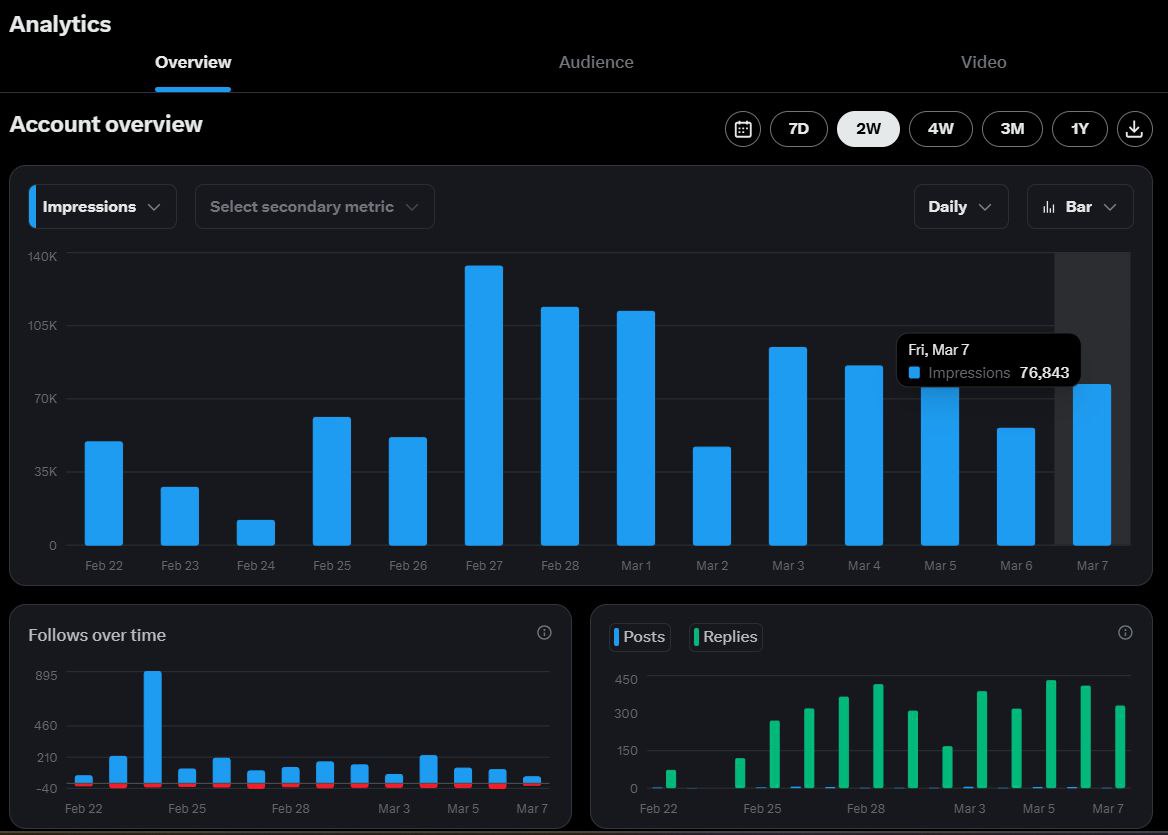Open the Impressions primary metric dropdown
The height and width of the screenshot is (835, 1168).
[x=103, y=207]
